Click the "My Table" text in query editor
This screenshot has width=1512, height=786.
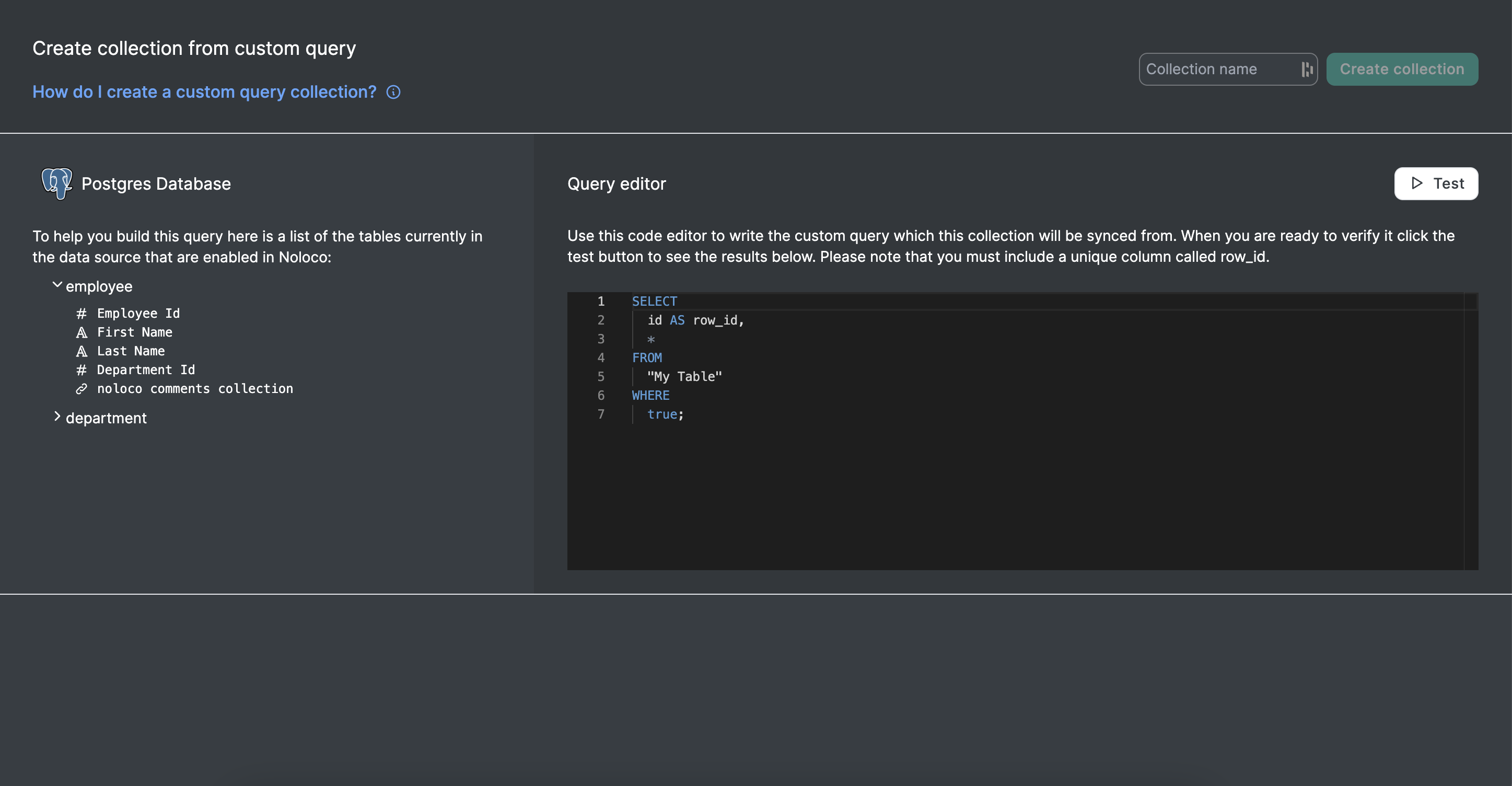(684, 377)
